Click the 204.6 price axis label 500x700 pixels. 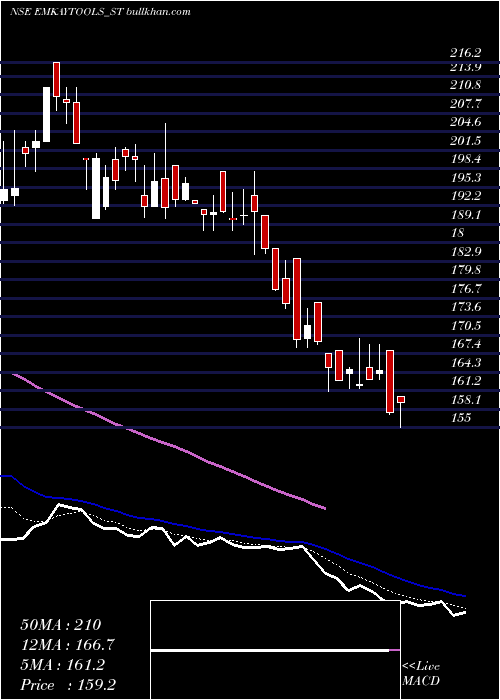tap(466, 122)
